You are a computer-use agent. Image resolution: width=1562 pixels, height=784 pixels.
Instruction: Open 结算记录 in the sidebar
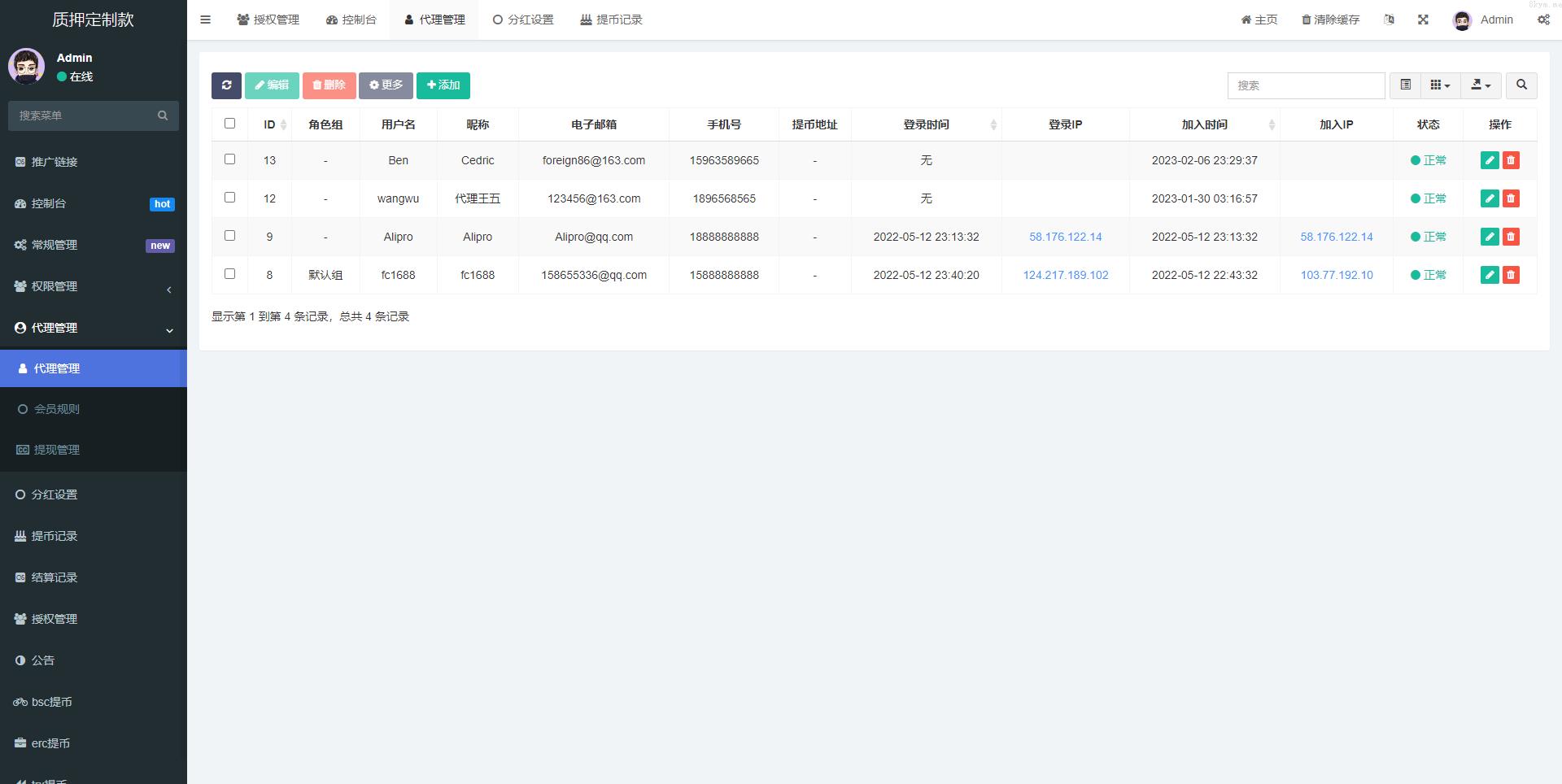tap(55, 577)
